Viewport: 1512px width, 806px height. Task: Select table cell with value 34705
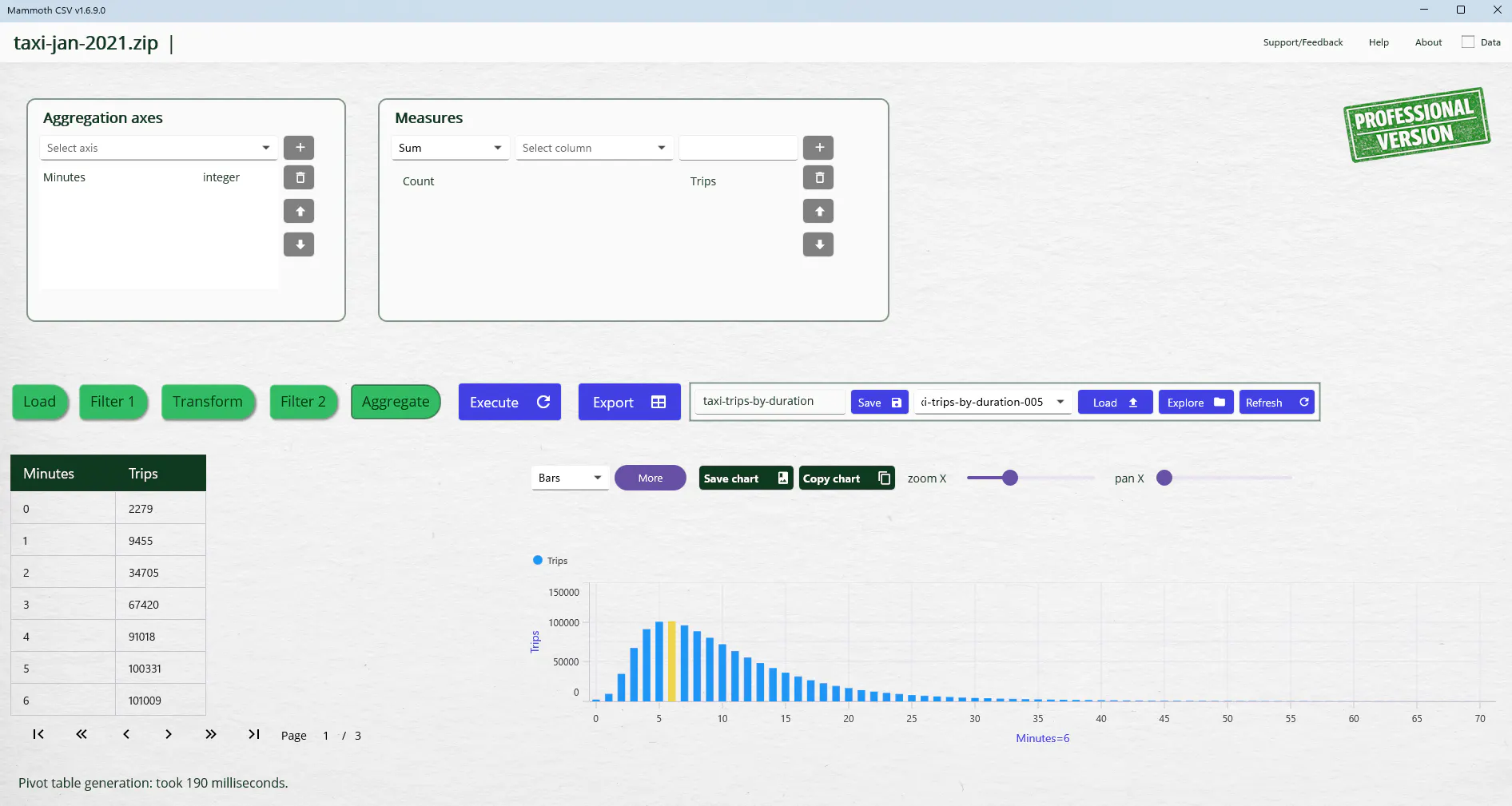(161, 572)
